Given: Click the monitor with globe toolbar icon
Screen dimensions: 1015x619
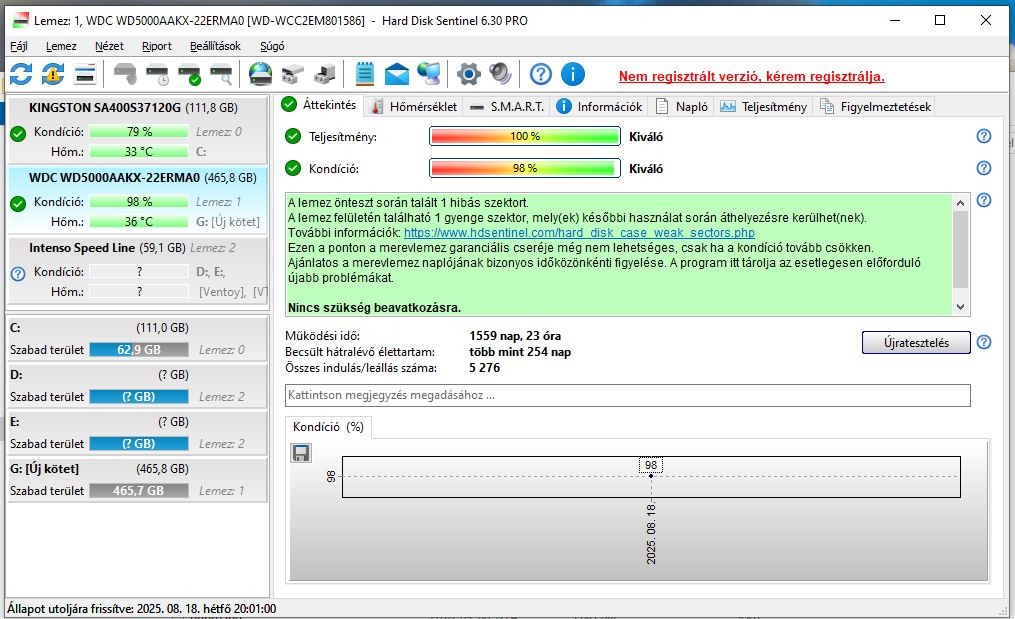Looking at the screenshot, I should click(429, 74).
